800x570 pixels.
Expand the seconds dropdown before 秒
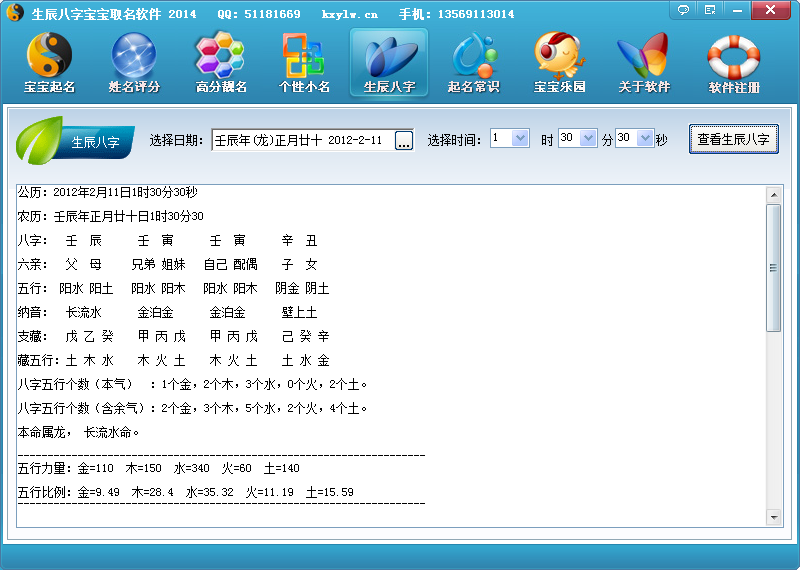pos(645,139)
